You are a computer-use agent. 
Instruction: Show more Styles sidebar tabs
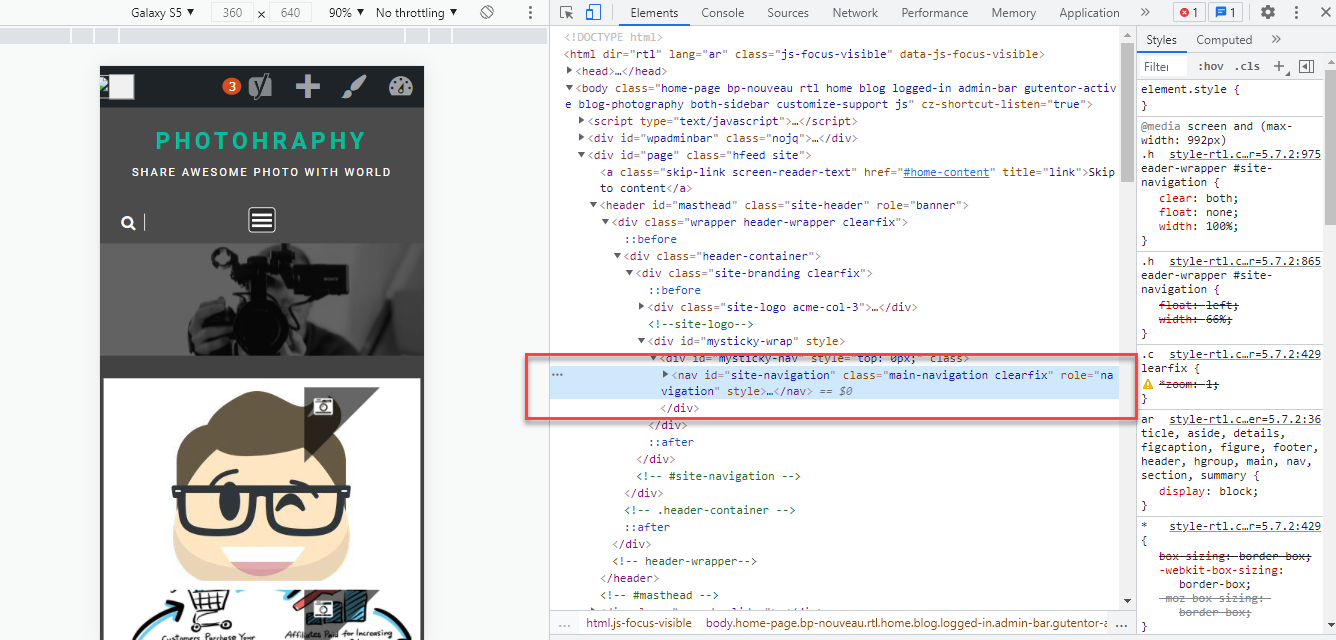point(1276,40)
